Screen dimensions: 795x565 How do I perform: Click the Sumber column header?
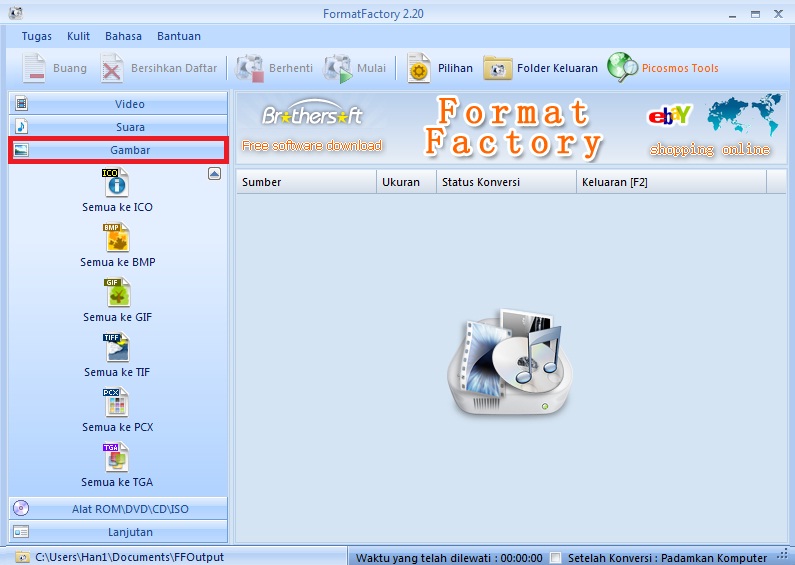[x=306, y=182]
